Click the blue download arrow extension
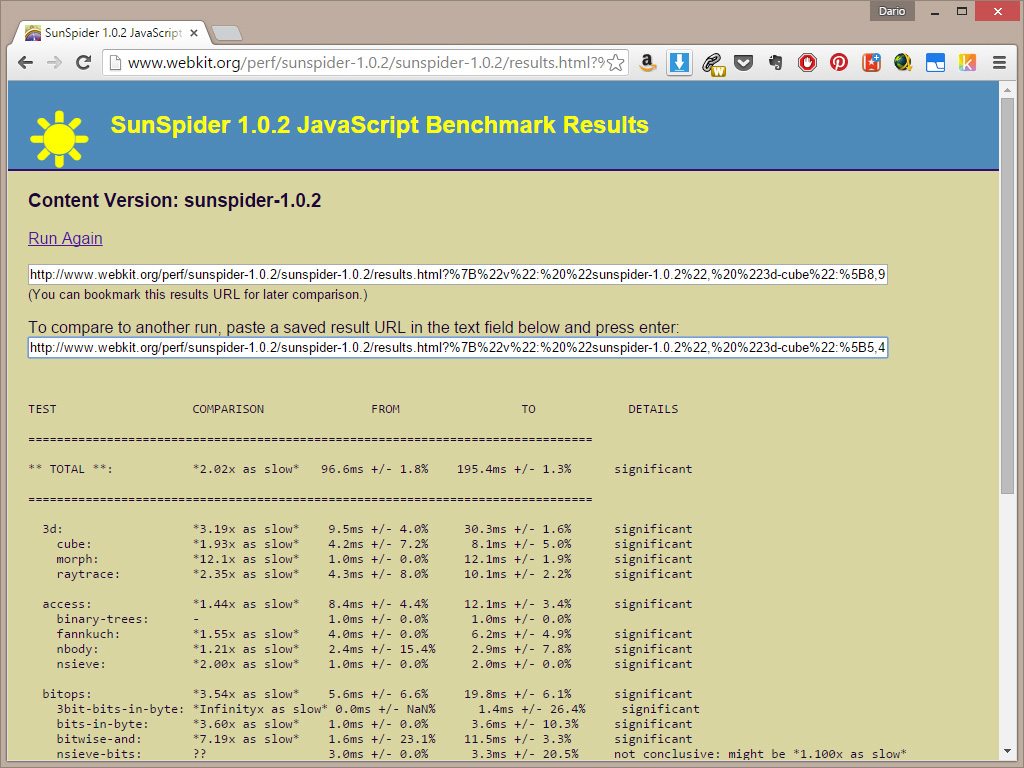 [x=679, y=62]
